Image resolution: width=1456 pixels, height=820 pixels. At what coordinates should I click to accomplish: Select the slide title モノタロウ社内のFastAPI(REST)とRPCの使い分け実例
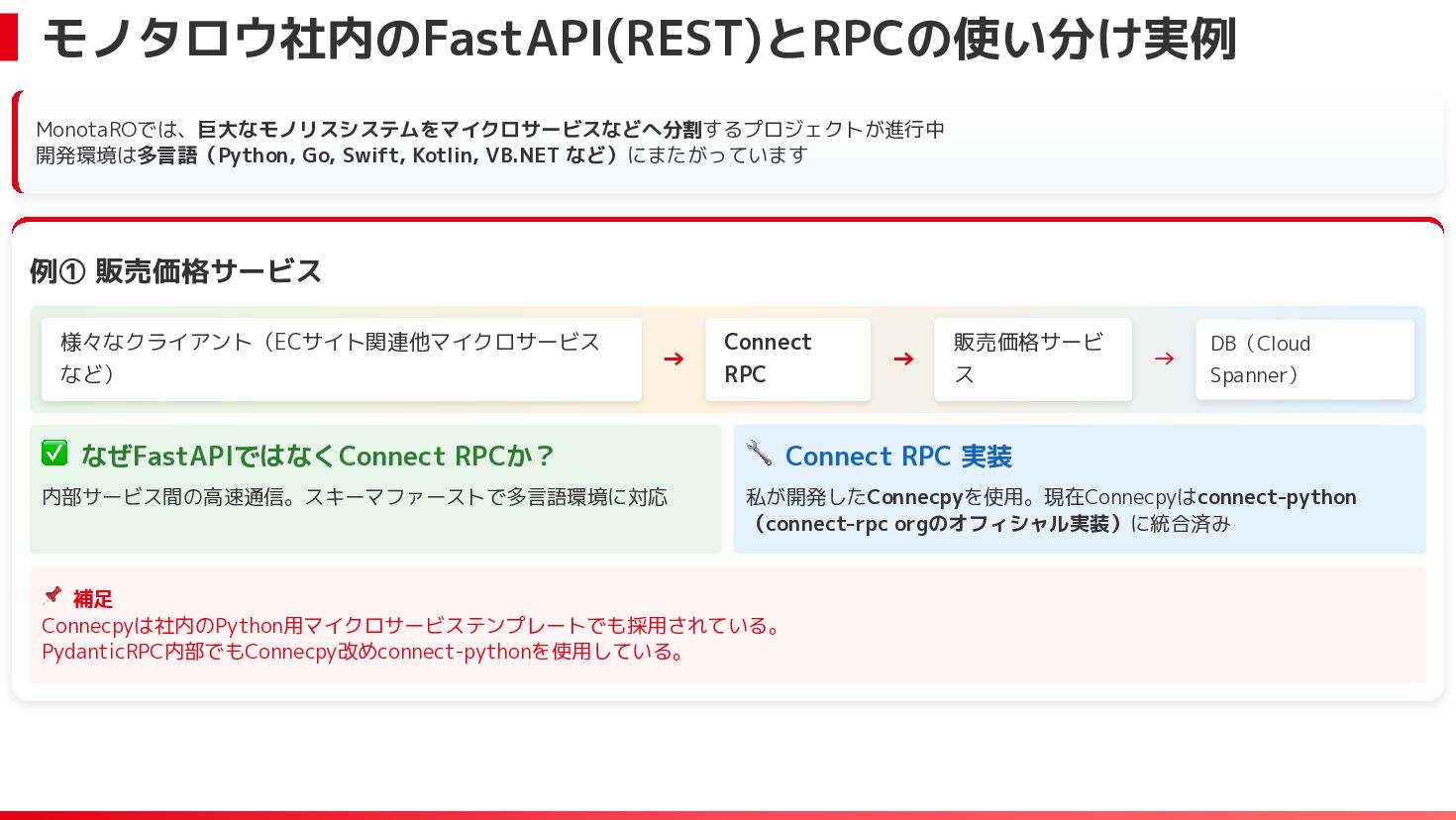click(640, 39)
